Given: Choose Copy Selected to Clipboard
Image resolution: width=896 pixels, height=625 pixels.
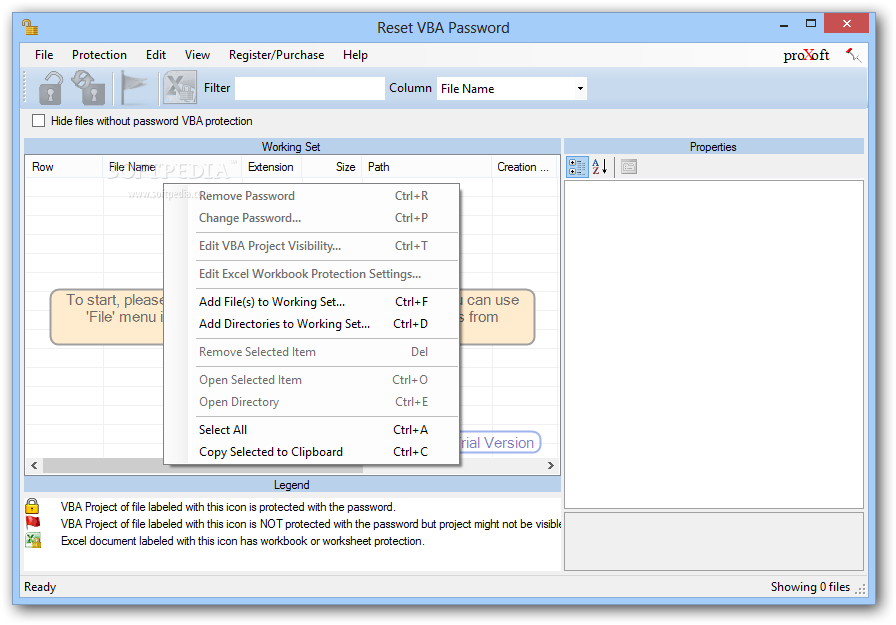Looking at the screenshot, I should click(311, 452).
